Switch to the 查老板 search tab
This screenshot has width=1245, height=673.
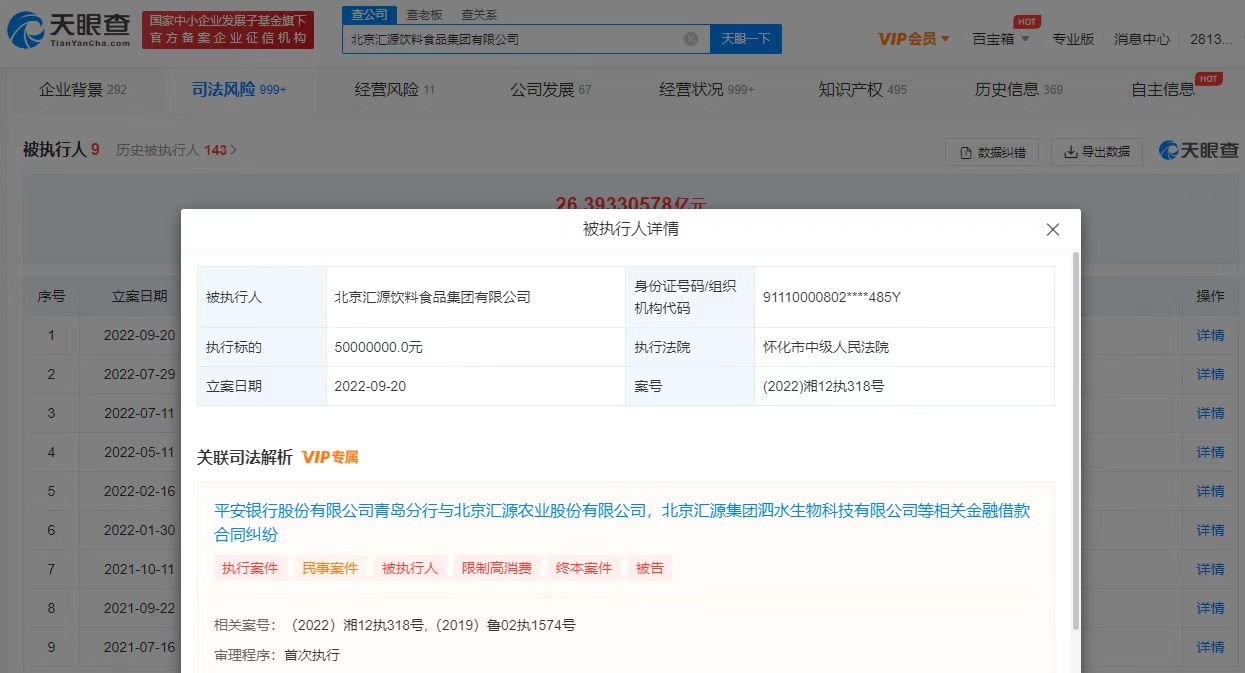[x=424, y=15]
